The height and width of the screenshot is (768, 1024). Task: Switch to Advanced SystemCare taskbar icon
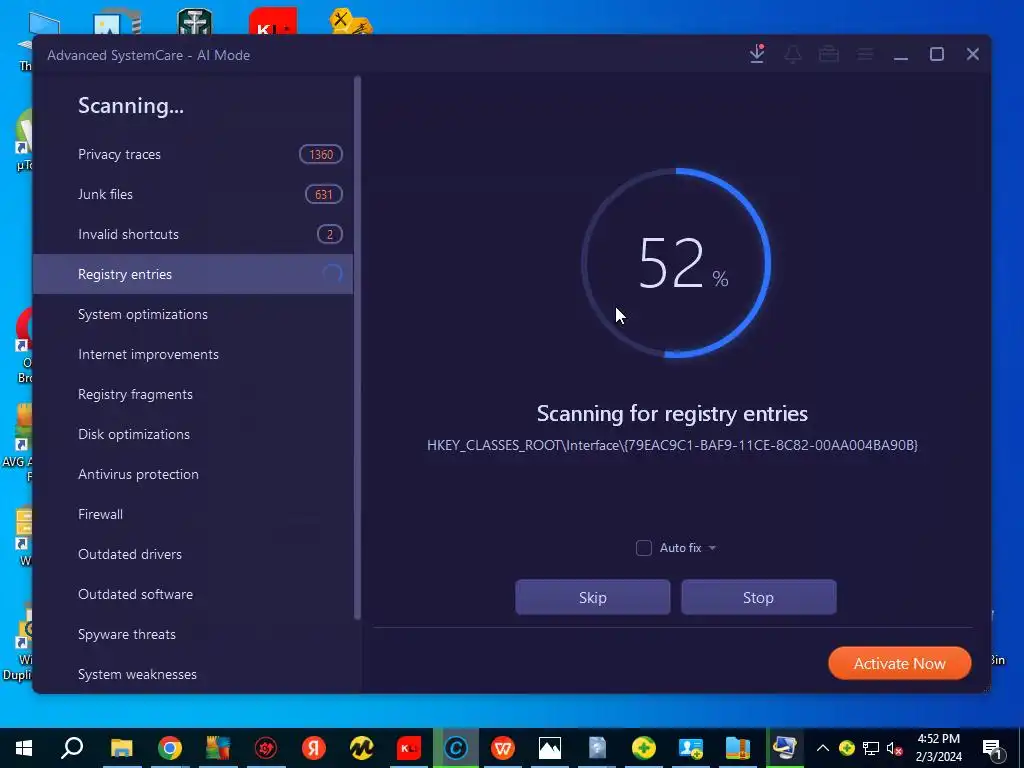pyautogui.click(x=456, y=748)
